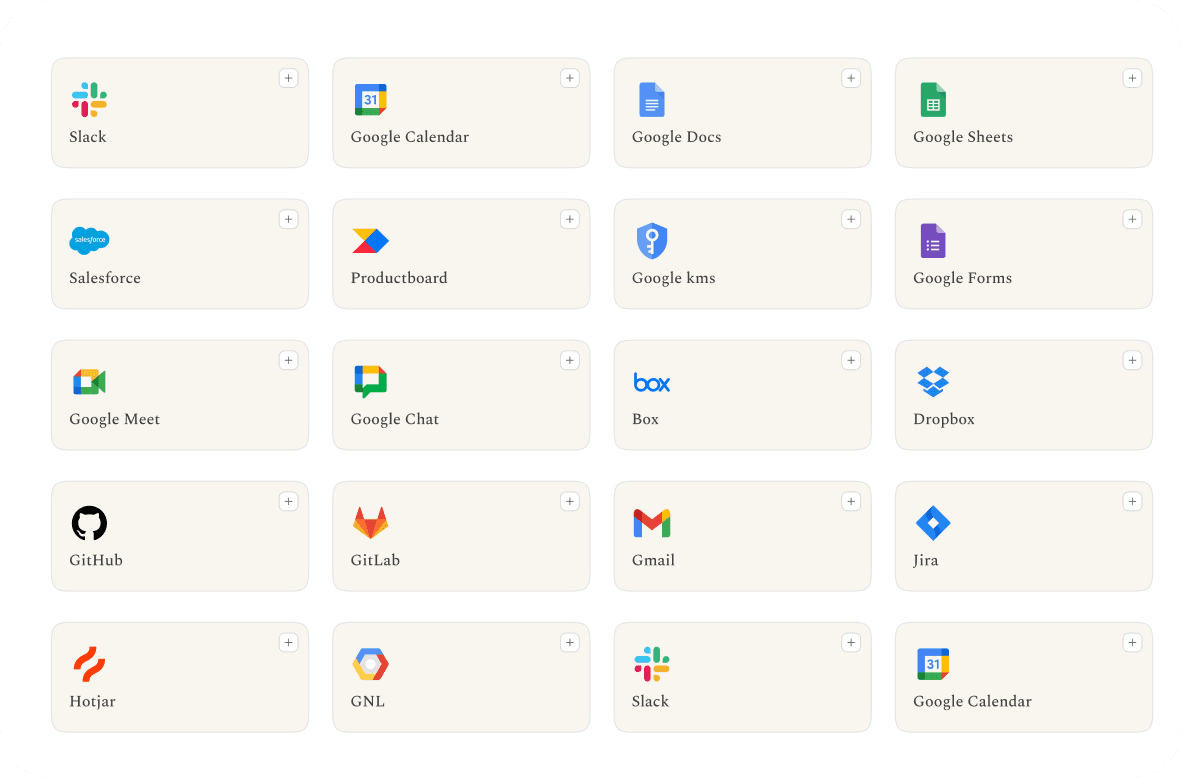1182x777 pixels.
Task: Add Google Sheets using the plus button
Action: tap(1132, 78)
